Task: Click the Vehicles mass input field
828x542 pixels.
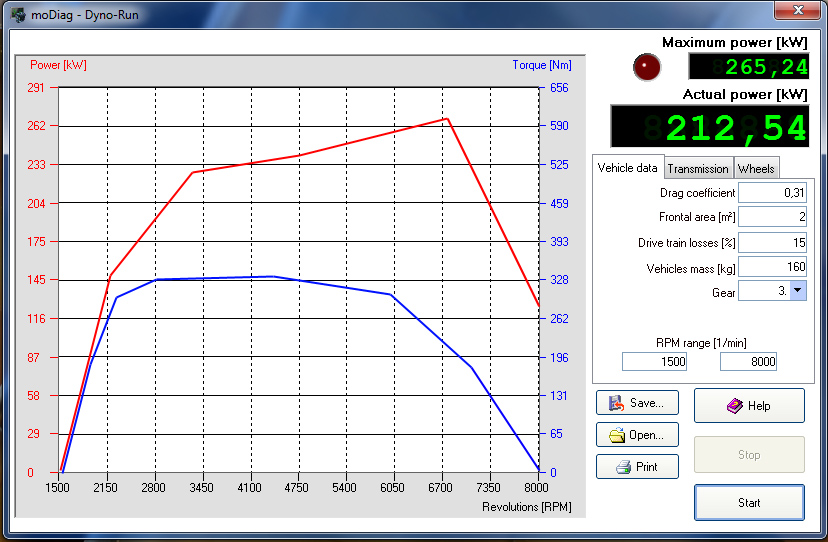Action: (772, 267)
